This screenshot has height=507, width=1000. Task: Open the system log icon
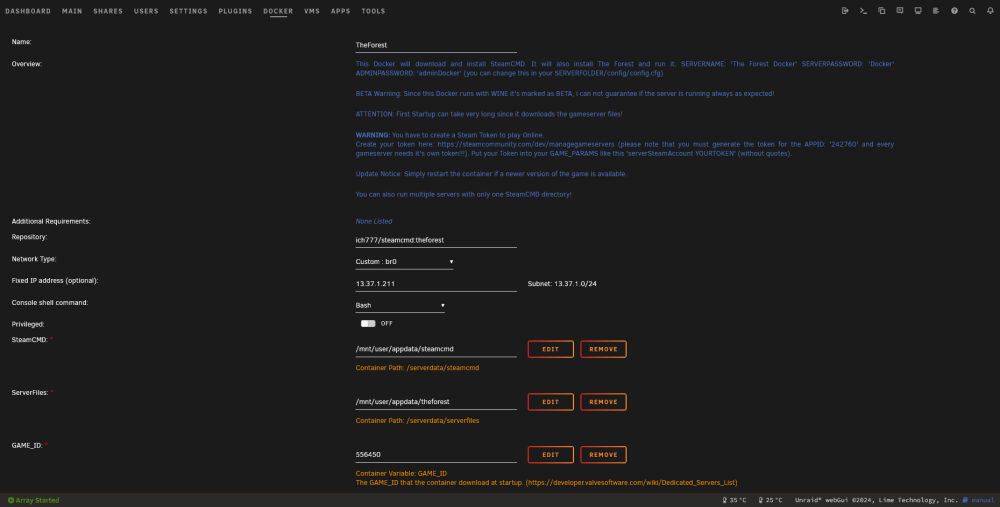tap(936, 11)
